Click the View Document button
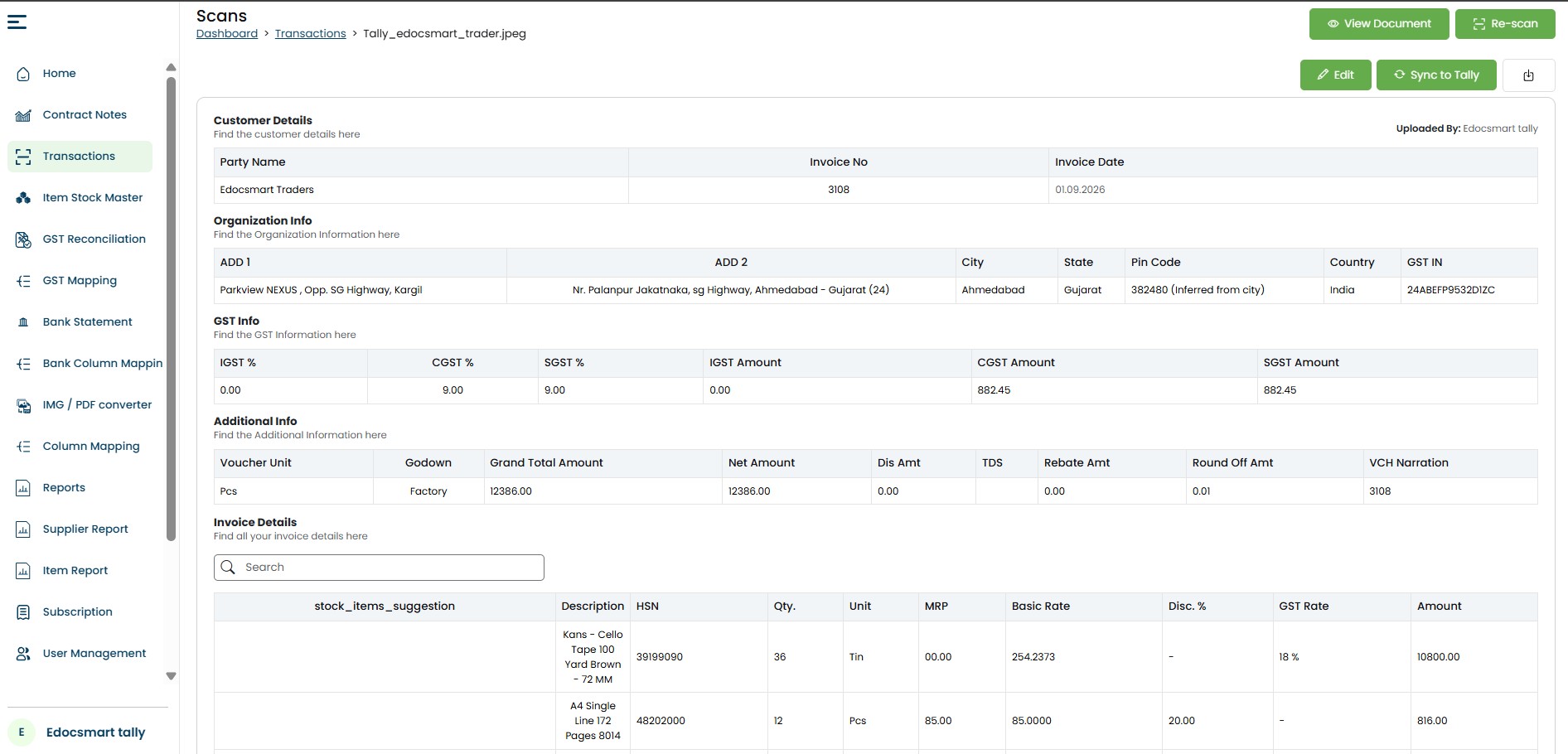The width and height of the screenshot is (1568, 754). coord(1379,24)
